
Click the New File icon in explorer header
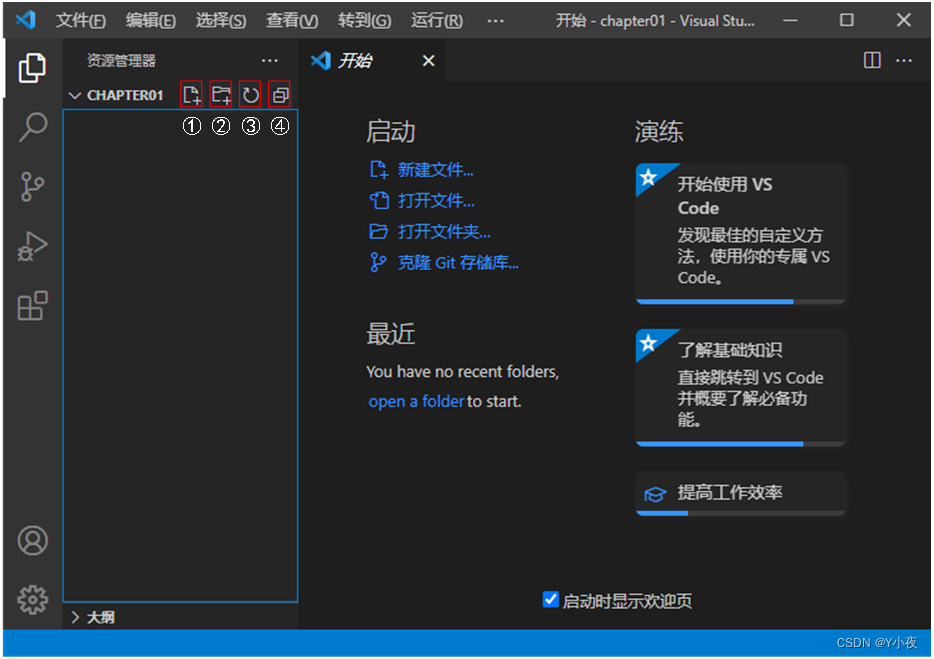(x=191, y=95)
